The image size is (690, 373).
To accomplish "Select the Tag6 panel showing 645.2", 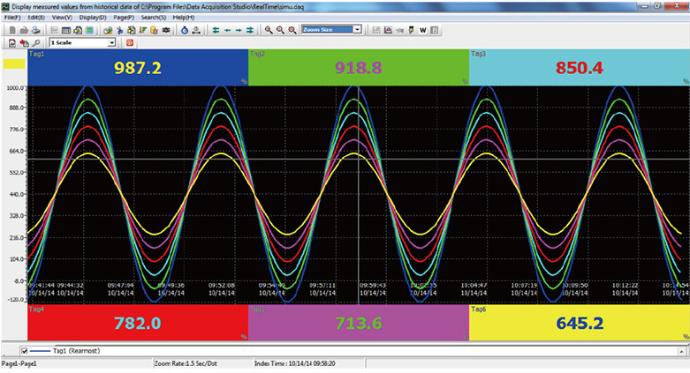I will pos(579,323).
